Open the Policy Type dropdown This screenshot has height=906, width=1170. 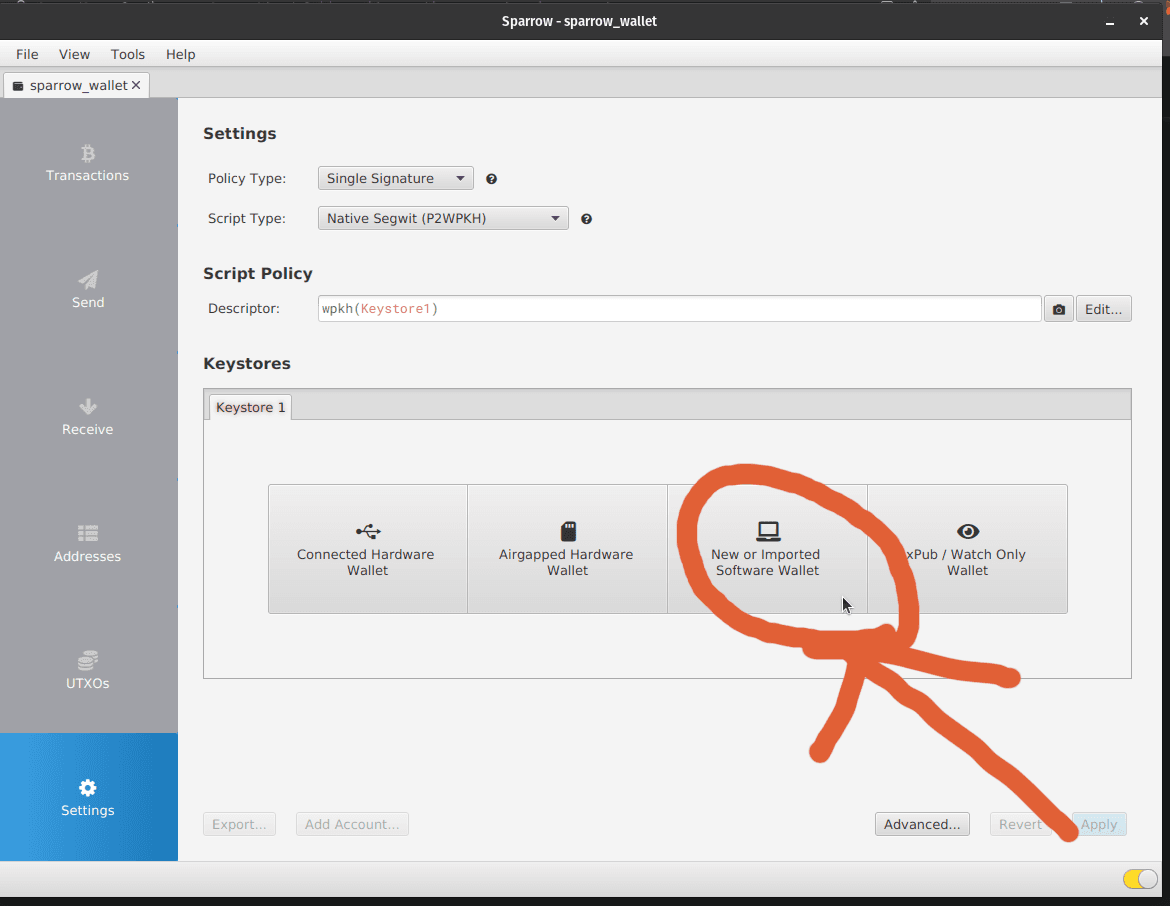[395, 178]
